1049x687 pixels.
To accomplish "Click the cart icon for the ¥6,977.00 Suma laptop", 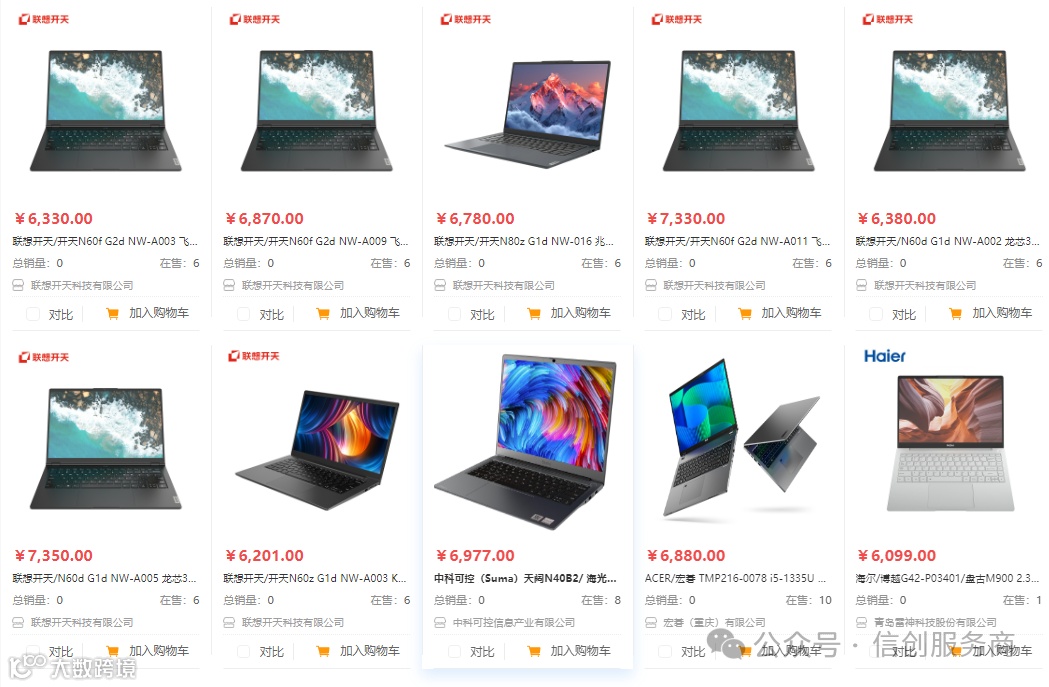I will click(534, 651).
